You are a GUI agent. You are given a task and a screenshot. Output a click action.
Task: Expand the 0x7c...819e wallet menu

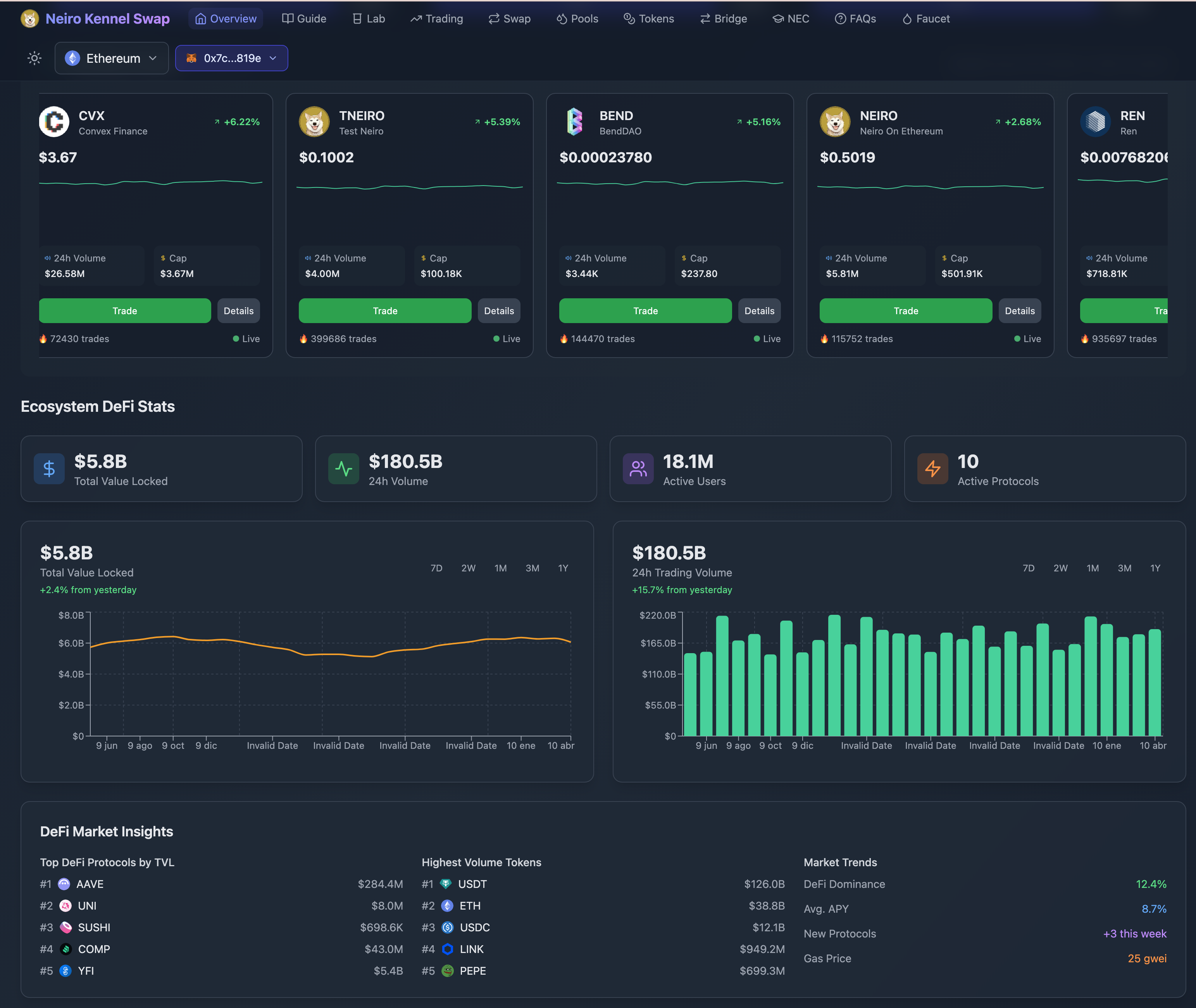click(231, 58)
